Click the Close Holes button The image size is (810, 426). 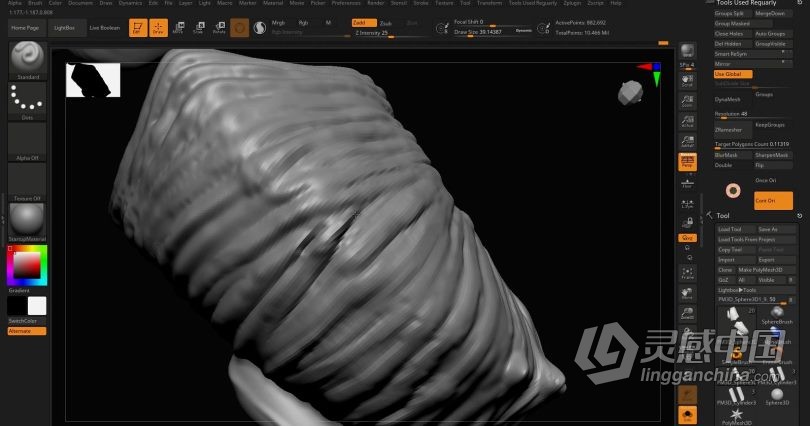[733, 34]
